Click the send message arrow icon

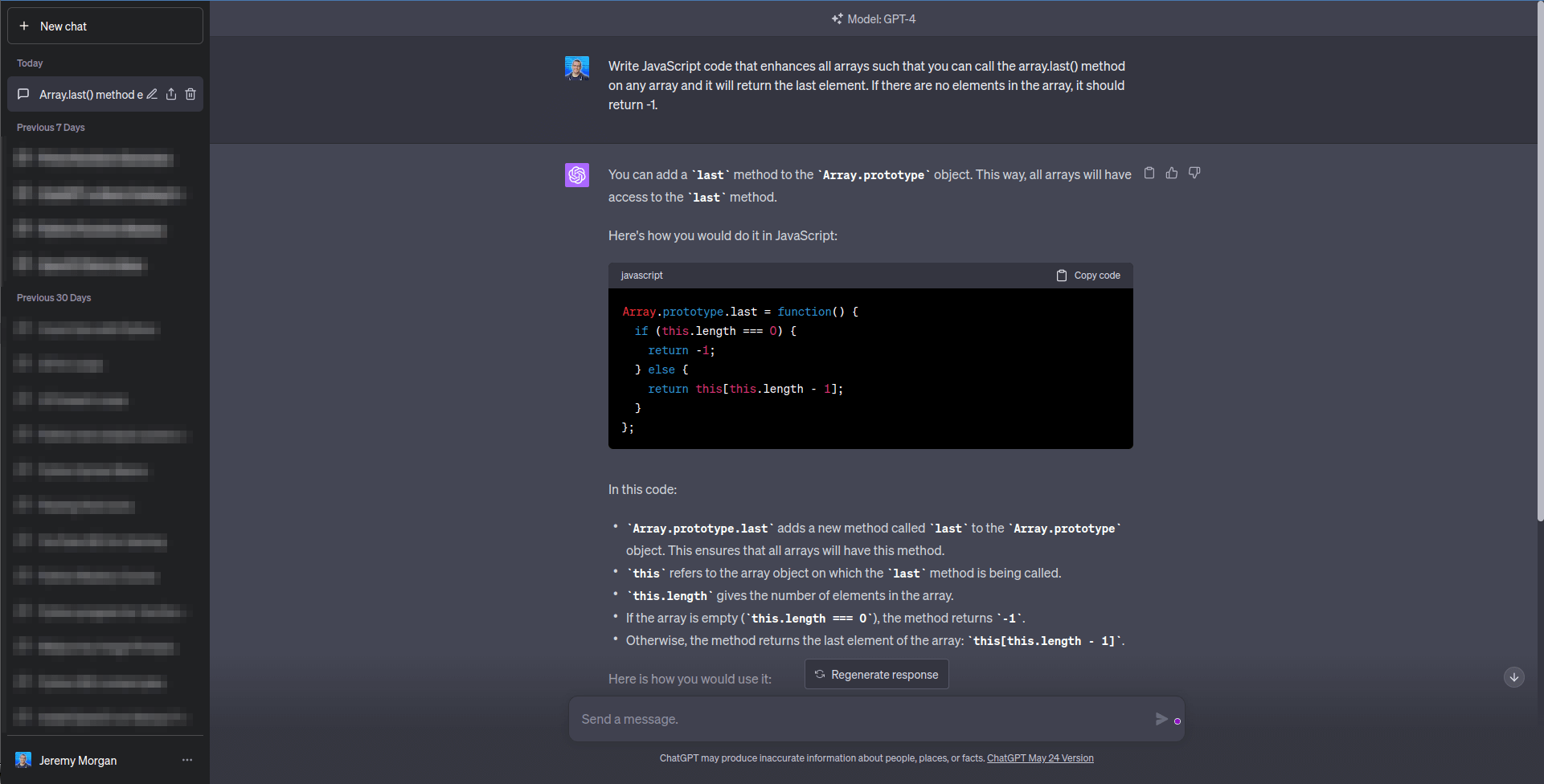pyautogui.click(x=1161, y=719)
